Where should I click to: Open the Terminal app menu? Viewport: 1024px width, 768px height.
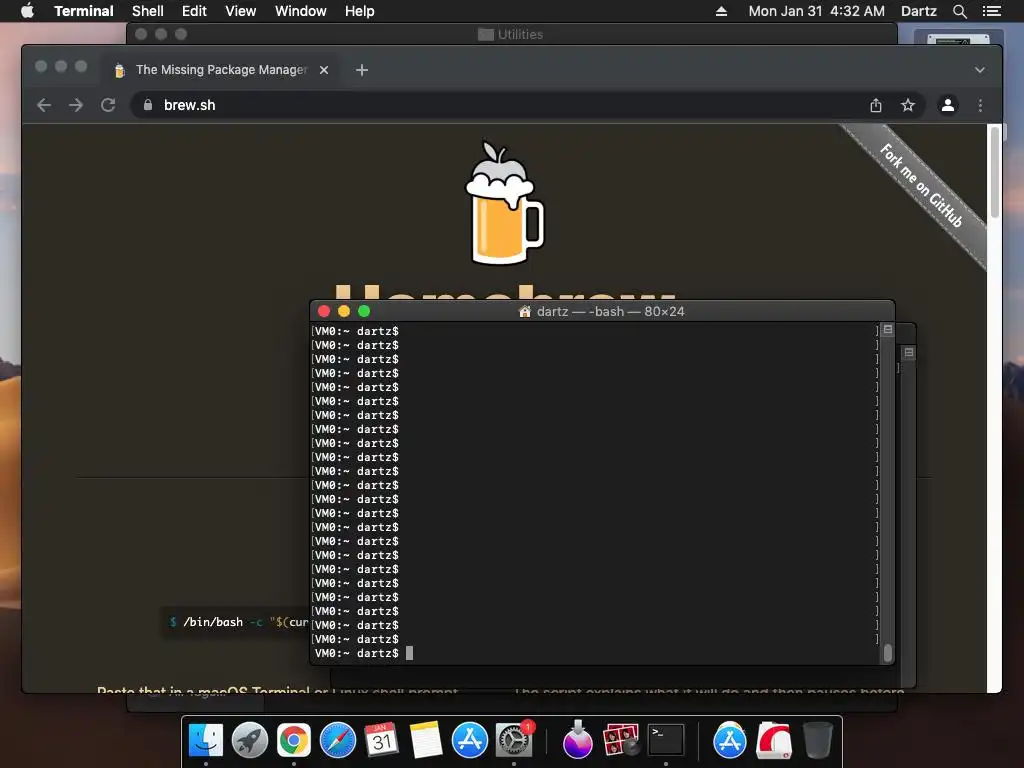click(x=84, y=11)
